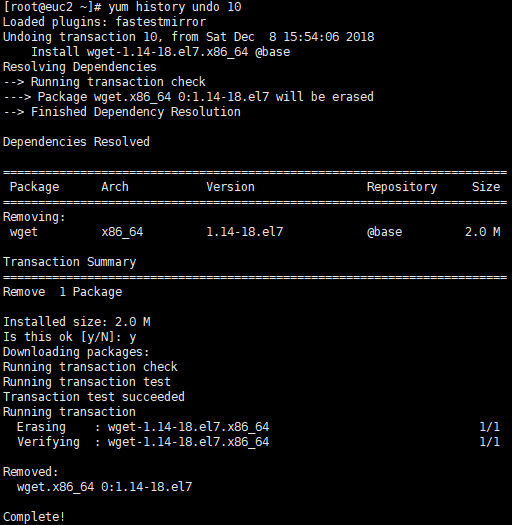Click the 'Install wget-1.14-18.el7.x86_64 @base' line
This screenshot has width=512, height=525.
click(x=160, y=52)
